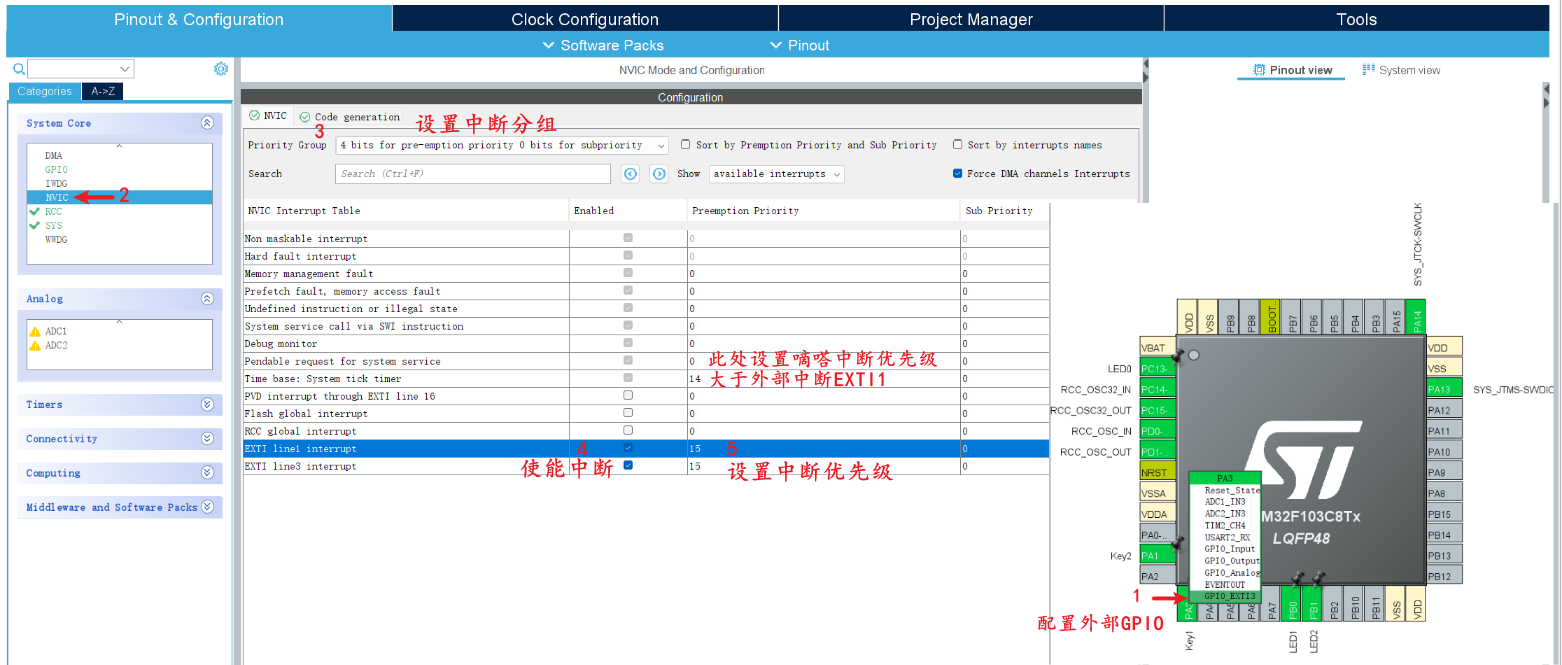Toggle Sort by Premption Priority and Sub Priority
This screenshot has width=1562, height=665.
686,145
